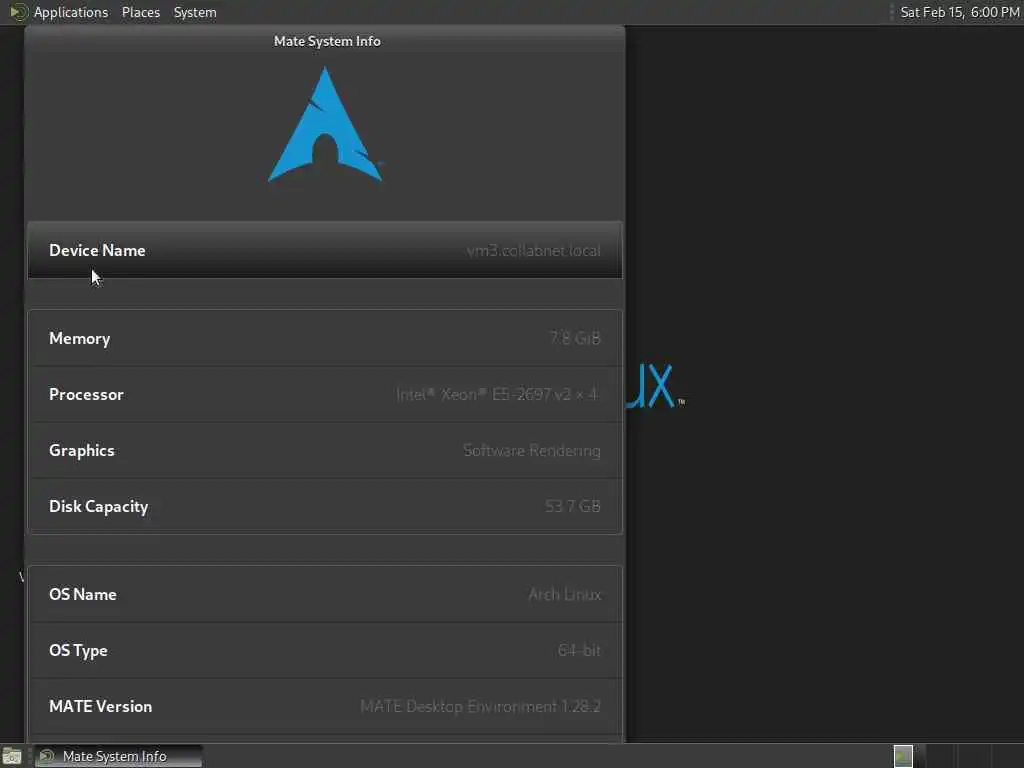
Task: Click the 7.8 GiB memory value
Action: tap(575, 338)
